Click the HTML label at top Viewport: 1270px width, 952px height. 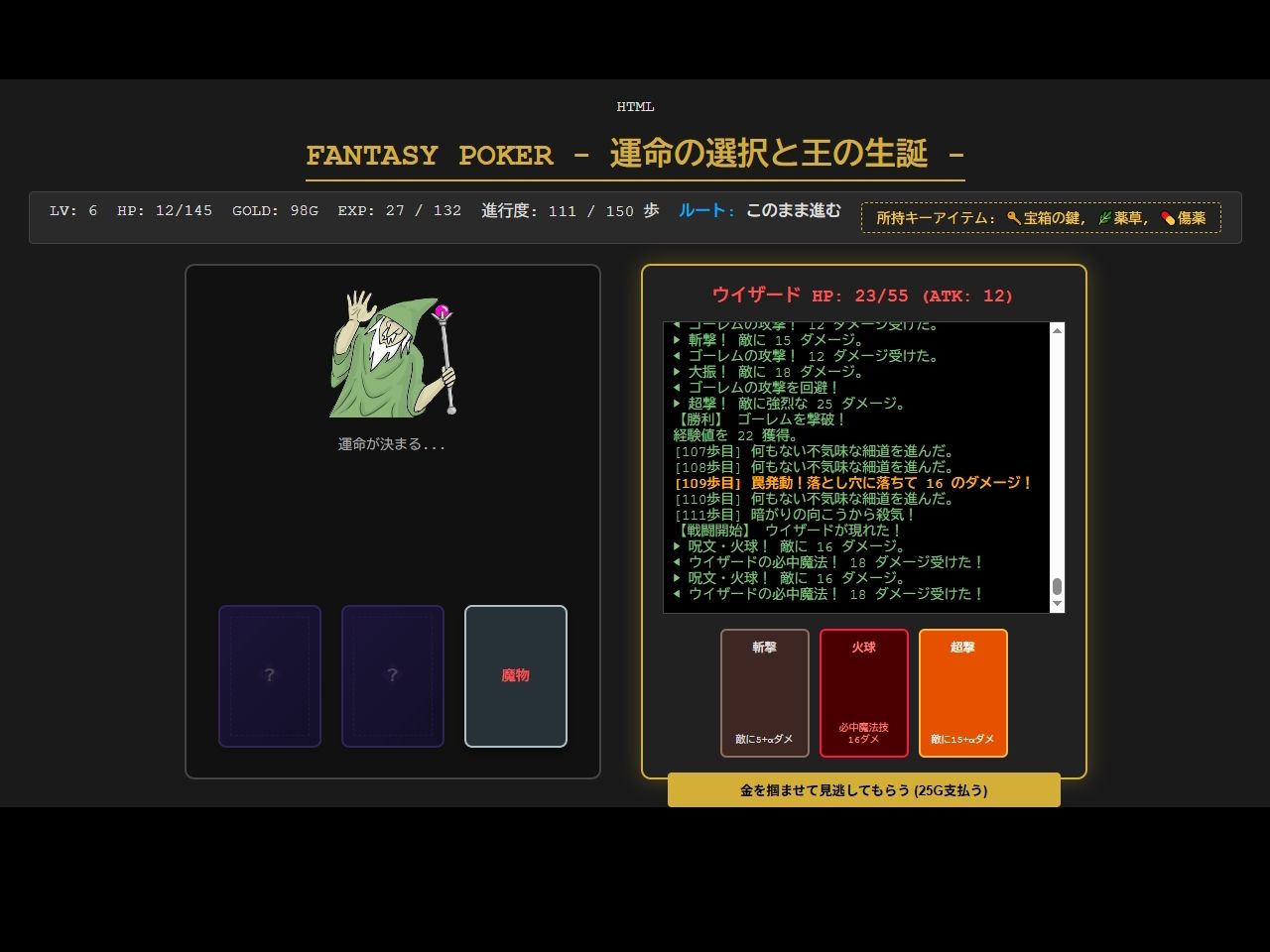(635, 107)
